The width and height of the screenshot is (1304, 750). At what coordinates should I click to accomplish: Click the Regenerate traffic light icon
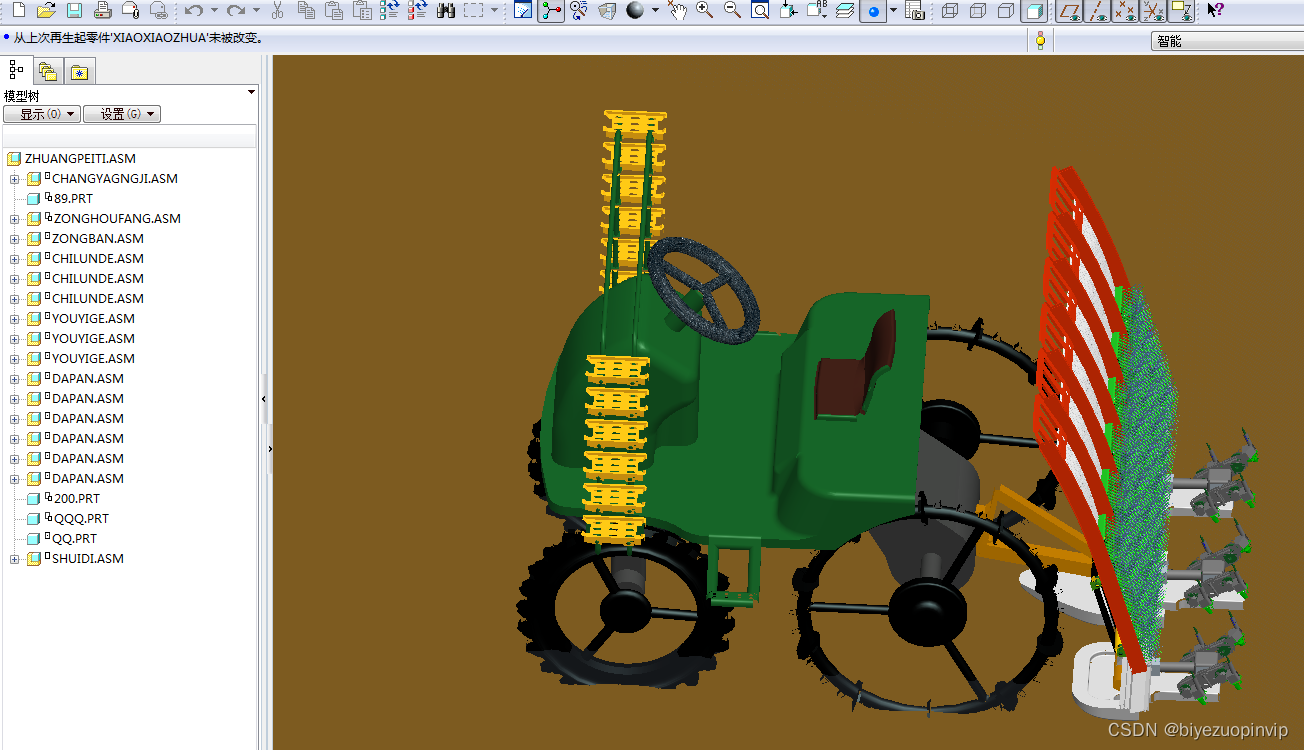tap(1040, 41)
